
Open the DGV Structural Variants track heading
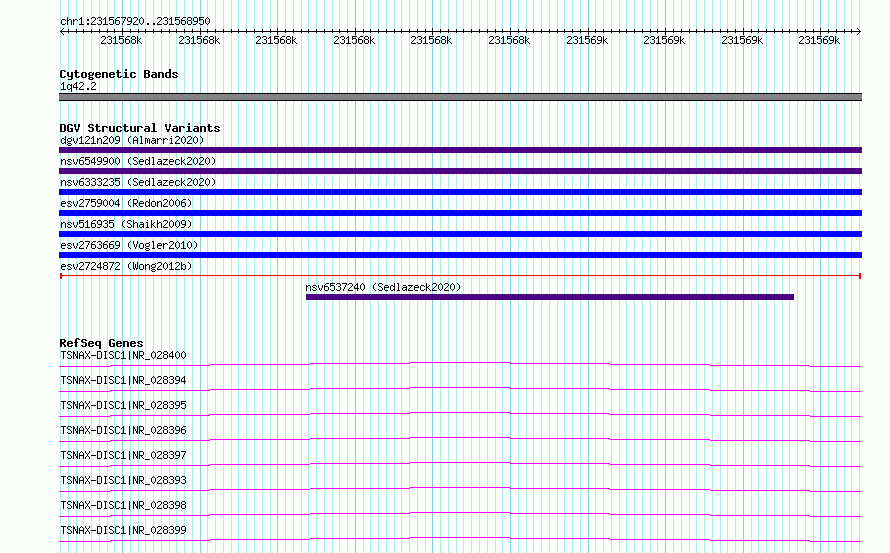click(140, 128)
